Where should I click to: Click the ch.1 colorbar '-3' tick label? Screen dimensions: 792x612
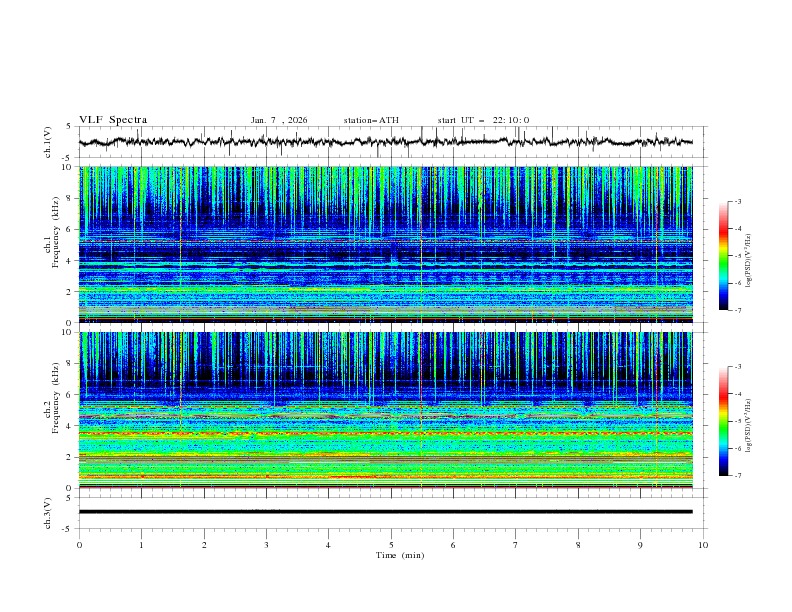point(737,201)
